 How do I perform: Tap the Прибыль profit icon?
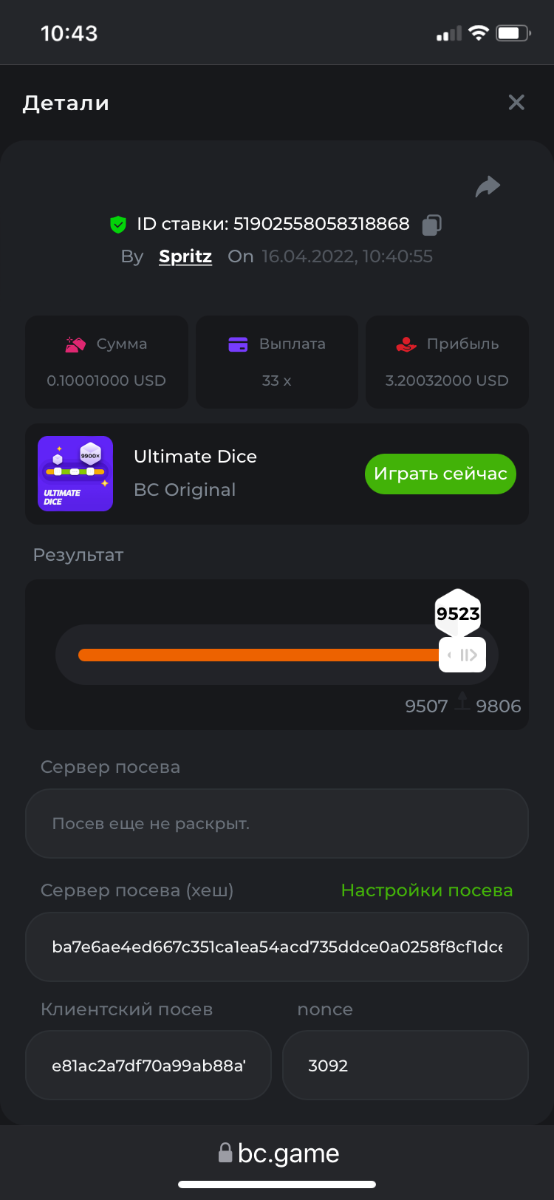405,344
